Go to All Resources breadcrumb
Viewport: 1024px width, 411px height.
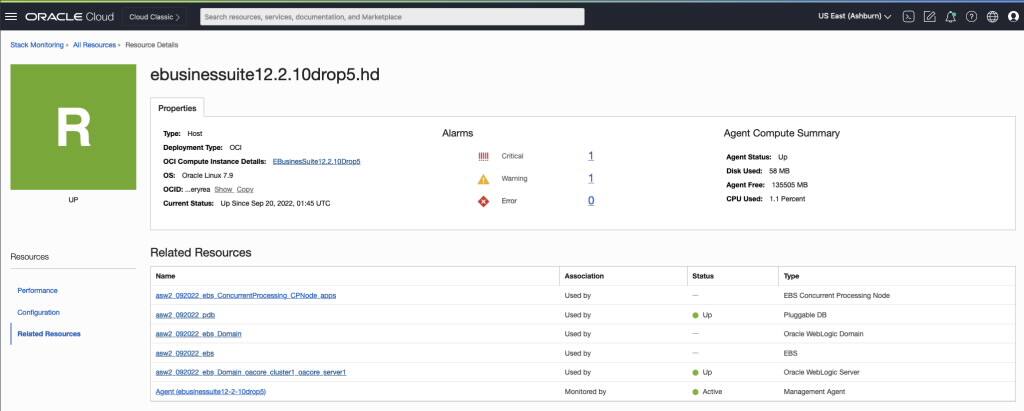(94, 45)
